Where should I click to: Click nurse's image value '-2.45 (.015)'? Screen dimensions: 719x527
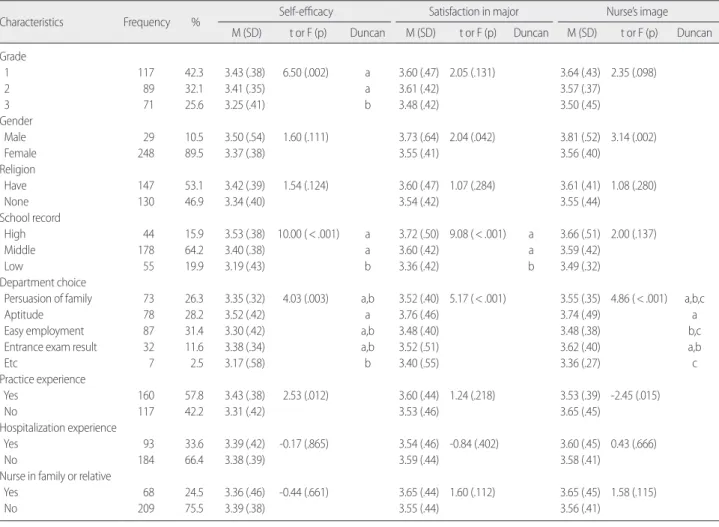click(636, 395)
